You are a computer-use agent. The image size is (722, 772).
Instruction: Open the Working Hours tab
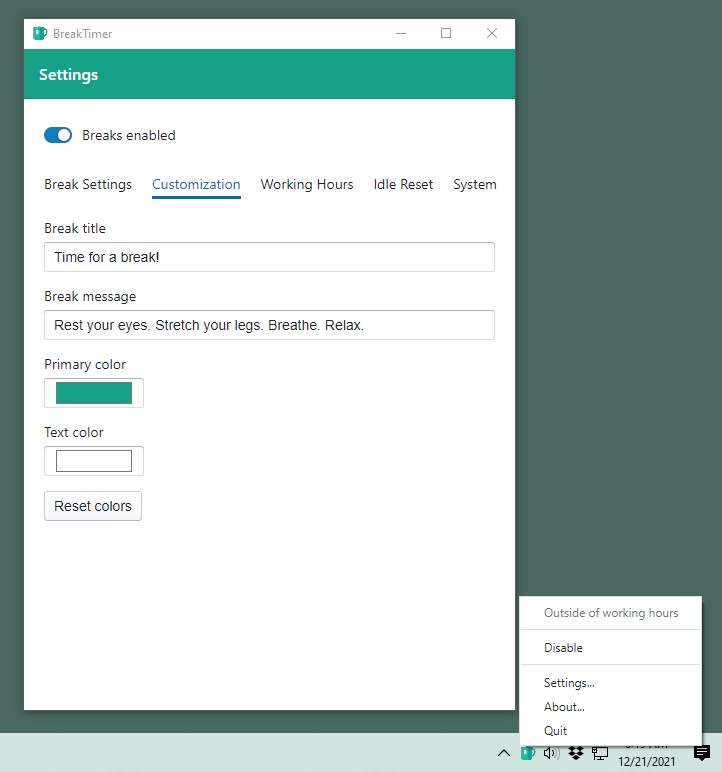click(x=307, y=185)
